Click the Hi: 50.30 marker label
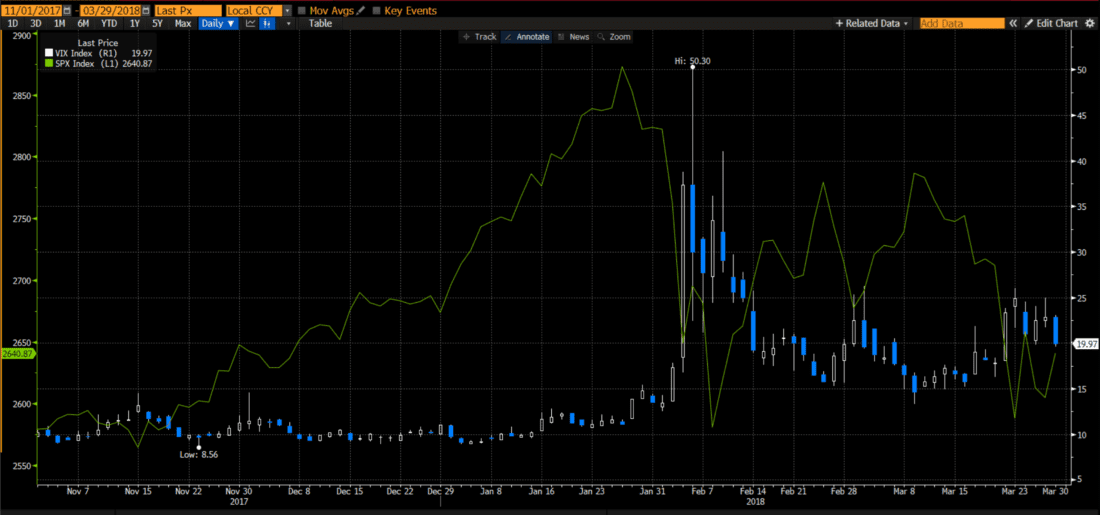 click(692, 61)
